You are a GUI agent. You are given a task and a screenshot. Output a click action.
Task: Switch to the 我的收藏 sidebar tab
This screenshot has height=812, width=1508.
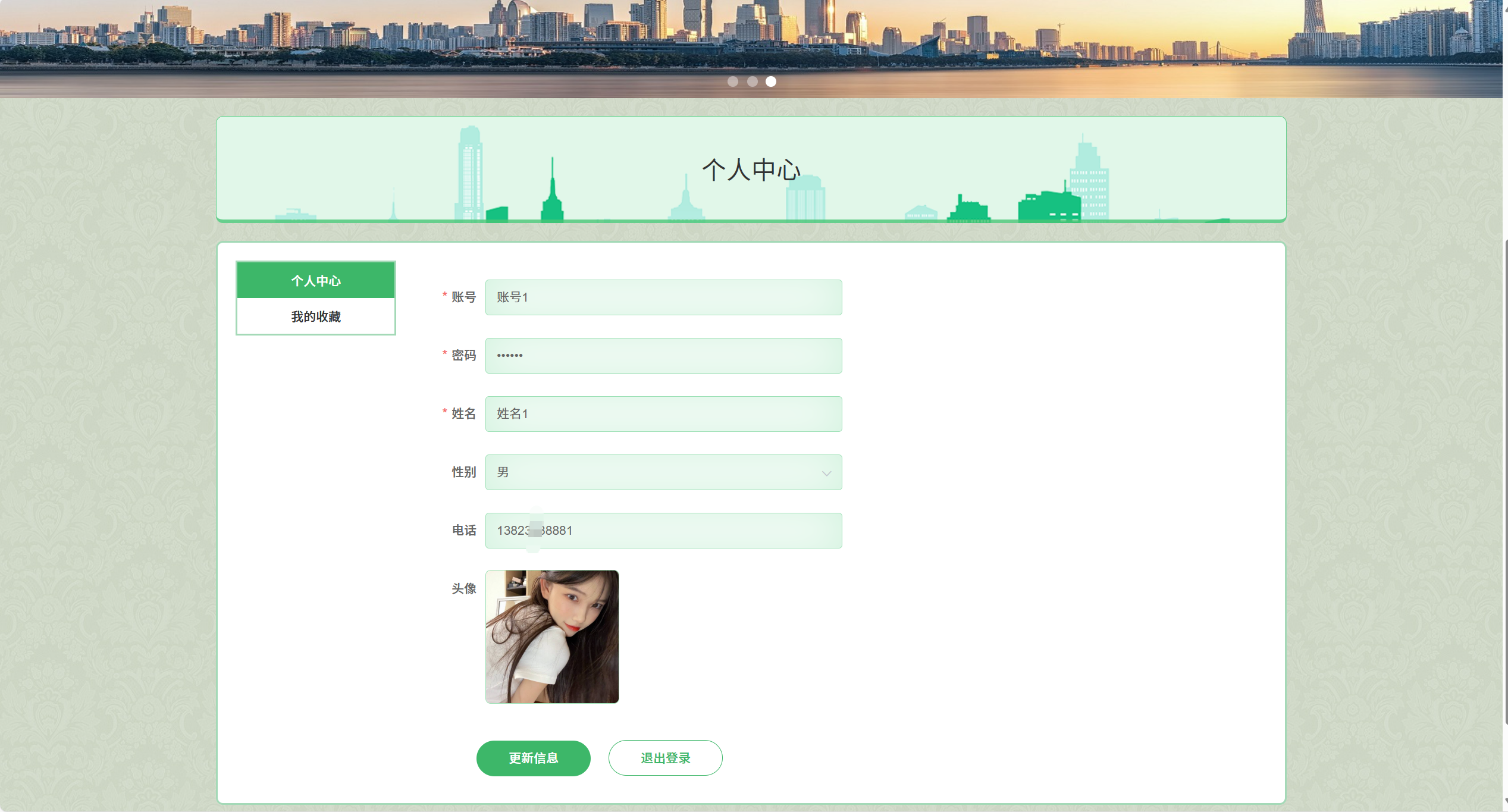click(x=316, y=316)
